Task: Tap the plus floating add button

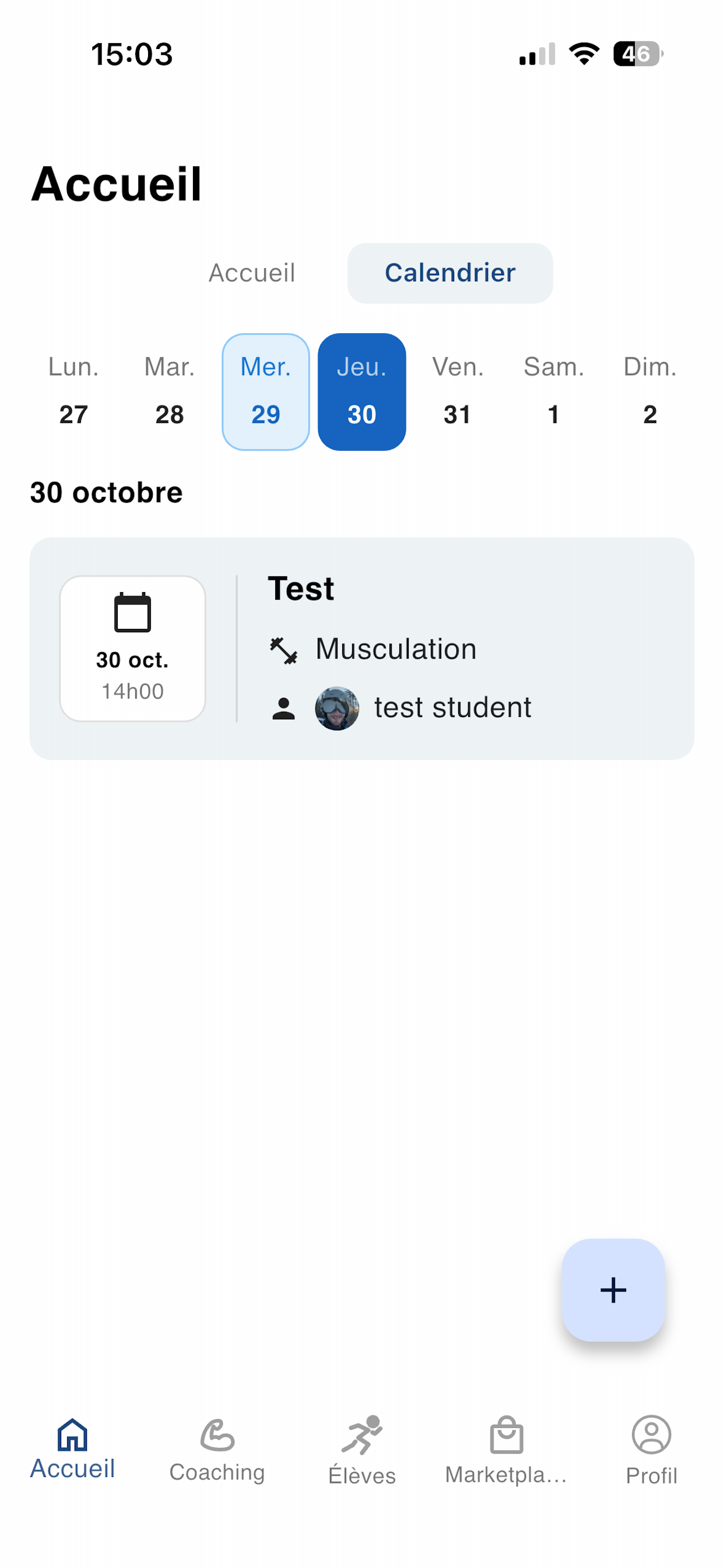Action: (613, 1290)
